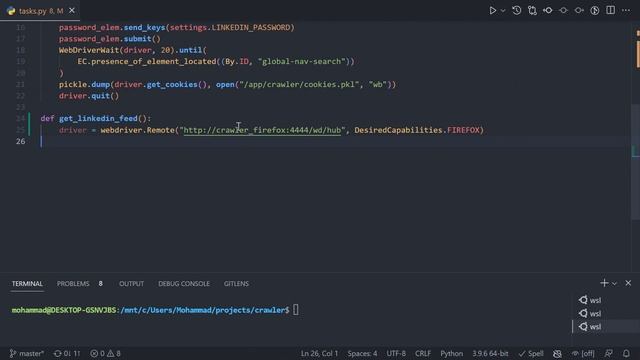Viewport: 640px width, 360px height.
Task: Click "global-nav-search" string
Action: [302, 62]
